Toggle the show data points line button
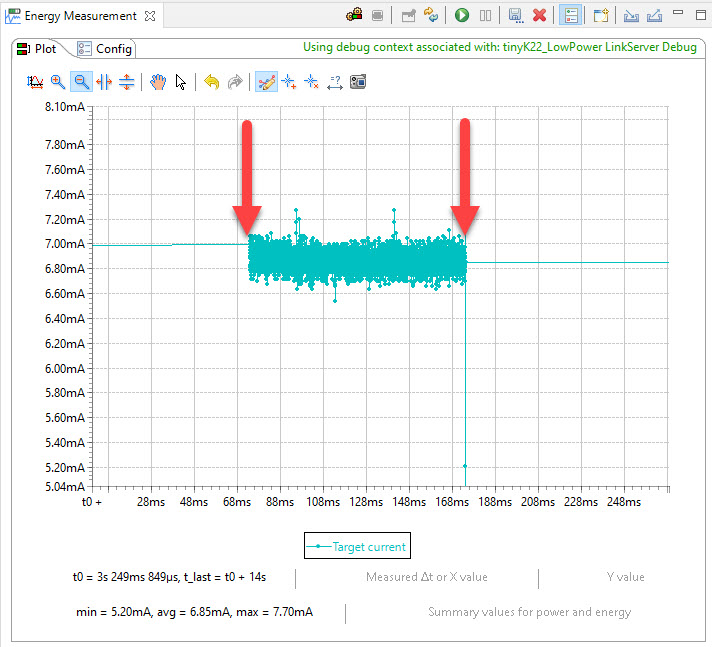The image size is (712, 647). (266, 82)
